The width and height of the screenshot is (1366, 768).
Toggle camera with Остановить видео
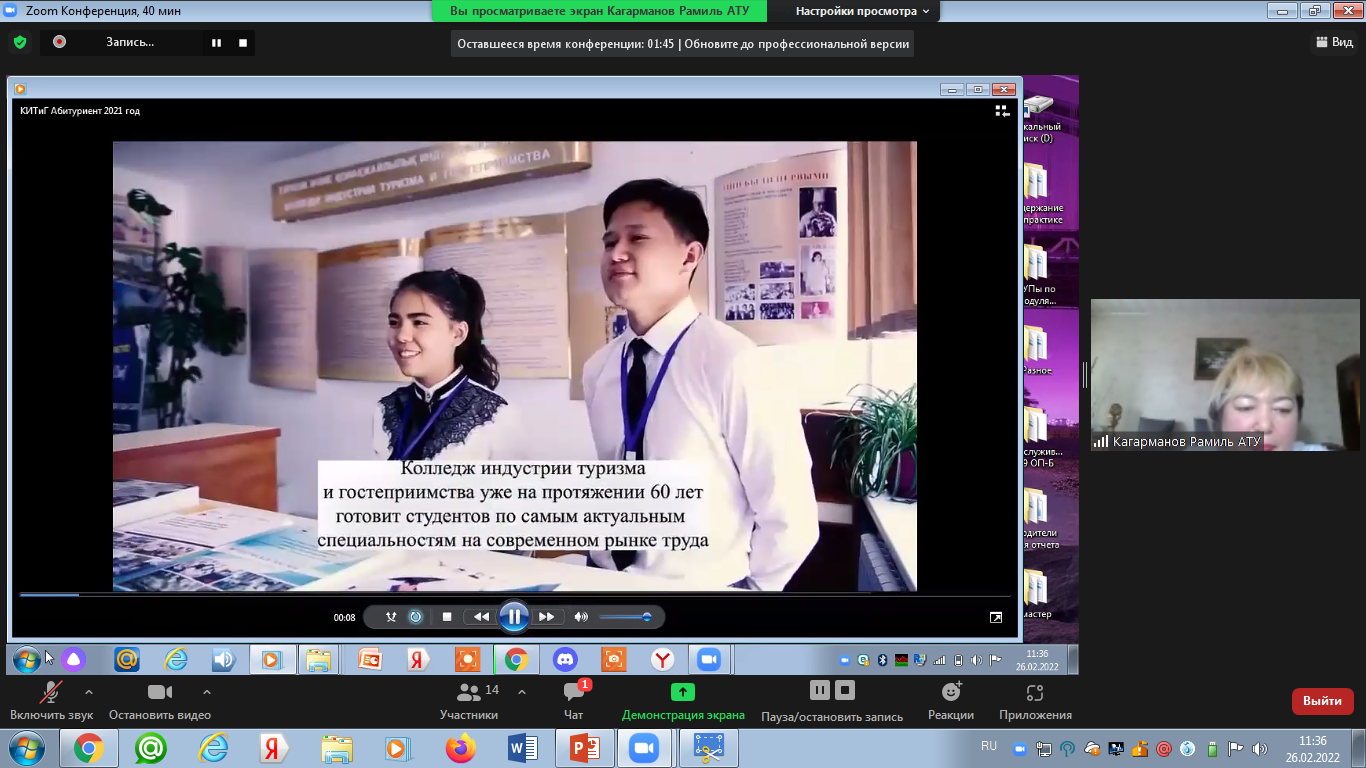point(159,701)
